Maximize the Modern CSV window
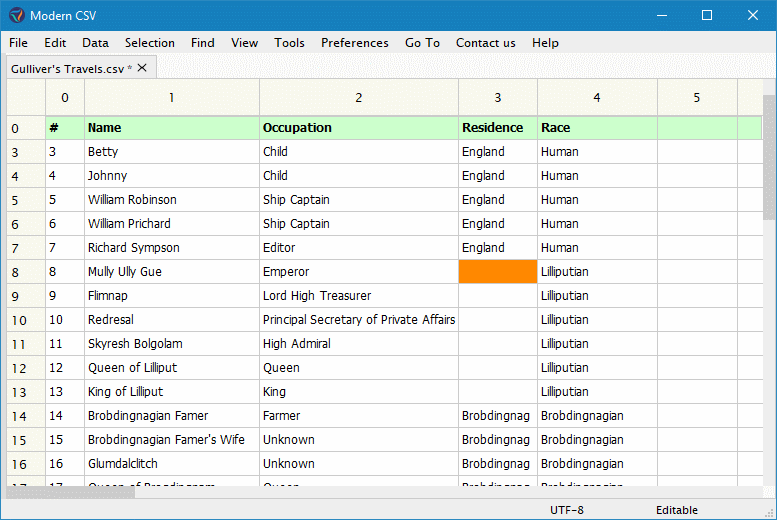Image resolution: width=777 pixels, height=520 pixels. [x=707, y=15]
